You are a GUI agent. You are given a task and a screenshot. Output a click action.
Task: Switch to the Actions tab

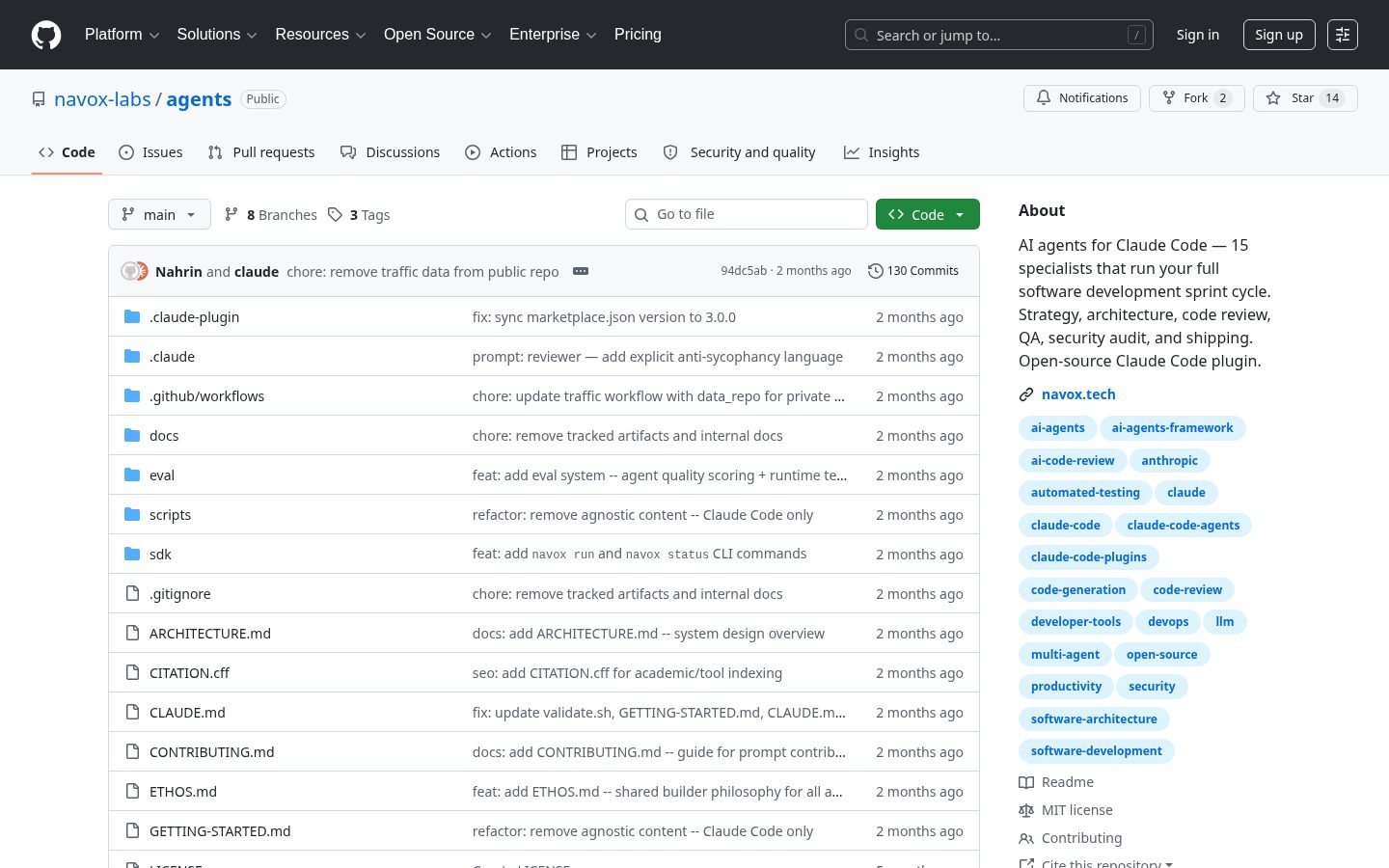501,152
